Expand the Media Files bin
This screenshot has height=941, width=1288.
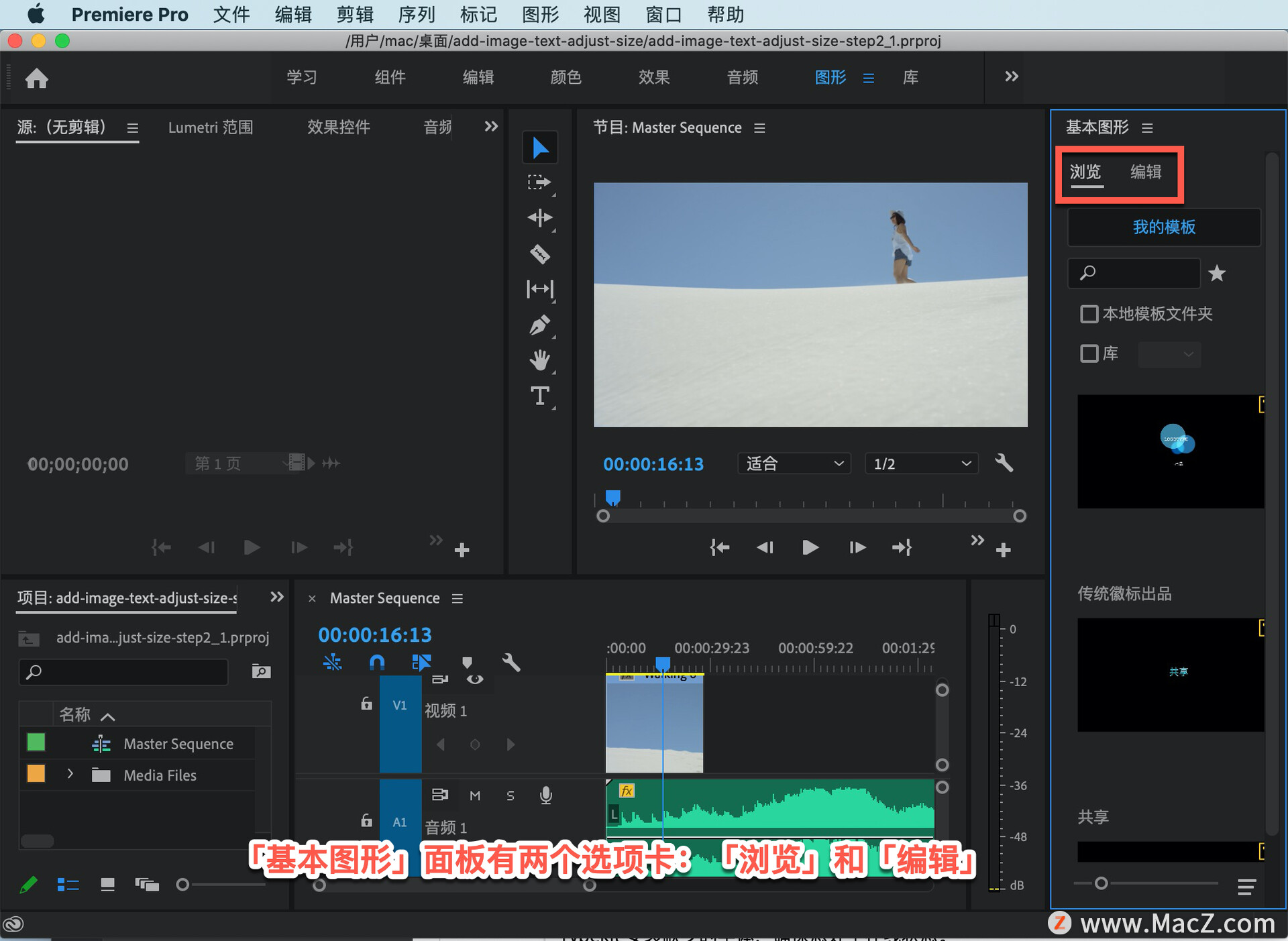coord(70,774)
